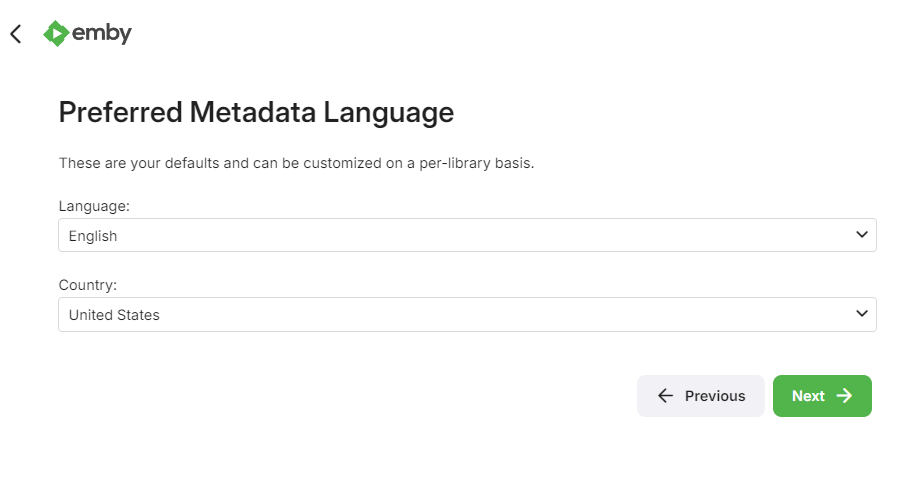
Task: Select the United States value text
Action: point(114,315)
